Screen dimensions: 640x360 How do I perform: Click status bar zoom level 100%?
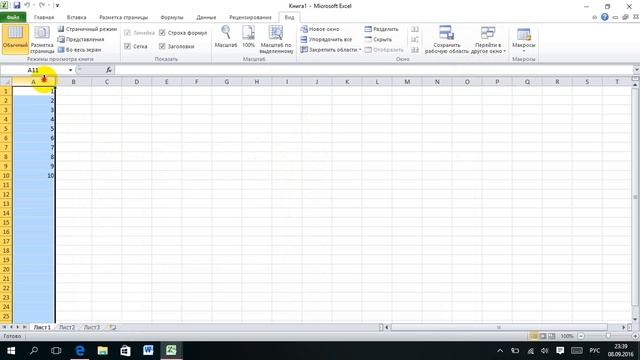pos(567,336)
